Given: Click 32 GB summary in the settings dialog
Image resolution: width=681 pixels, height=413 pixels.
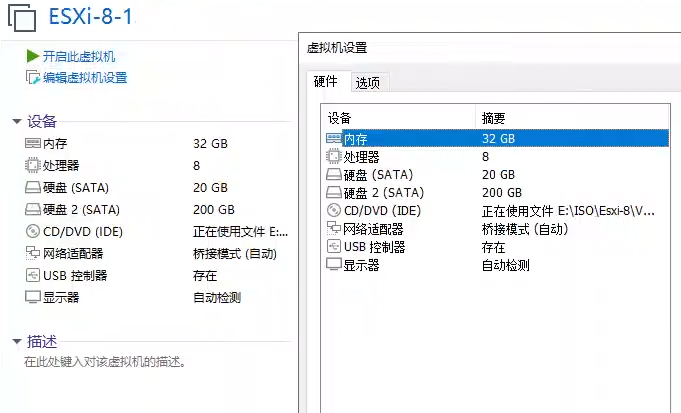Looking at the screenshot, I should [499, 139].
